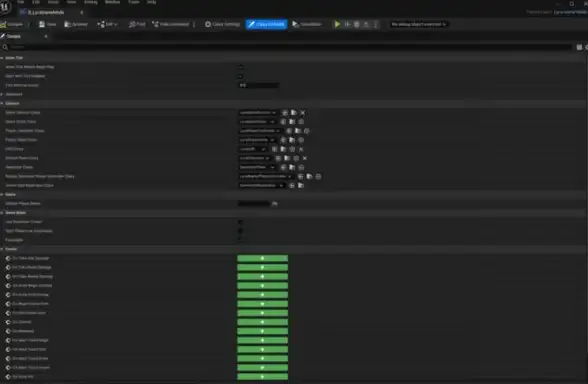Use selected asset for Player Controller Class
Viewport: 588px width, 384px height.
[289, 131]
